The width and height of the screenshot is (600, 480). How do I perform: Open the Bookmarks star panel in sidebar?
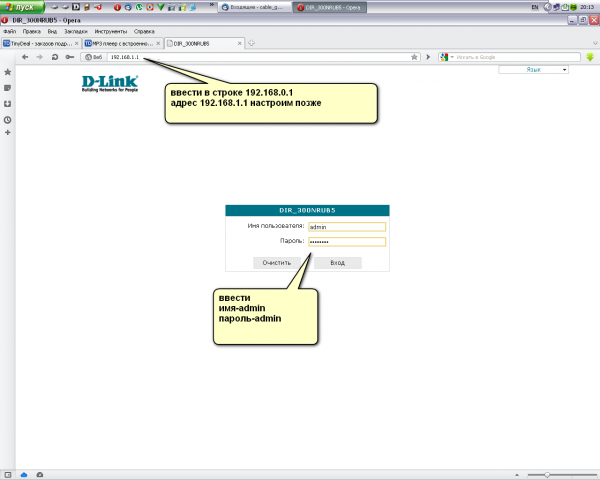7,72
